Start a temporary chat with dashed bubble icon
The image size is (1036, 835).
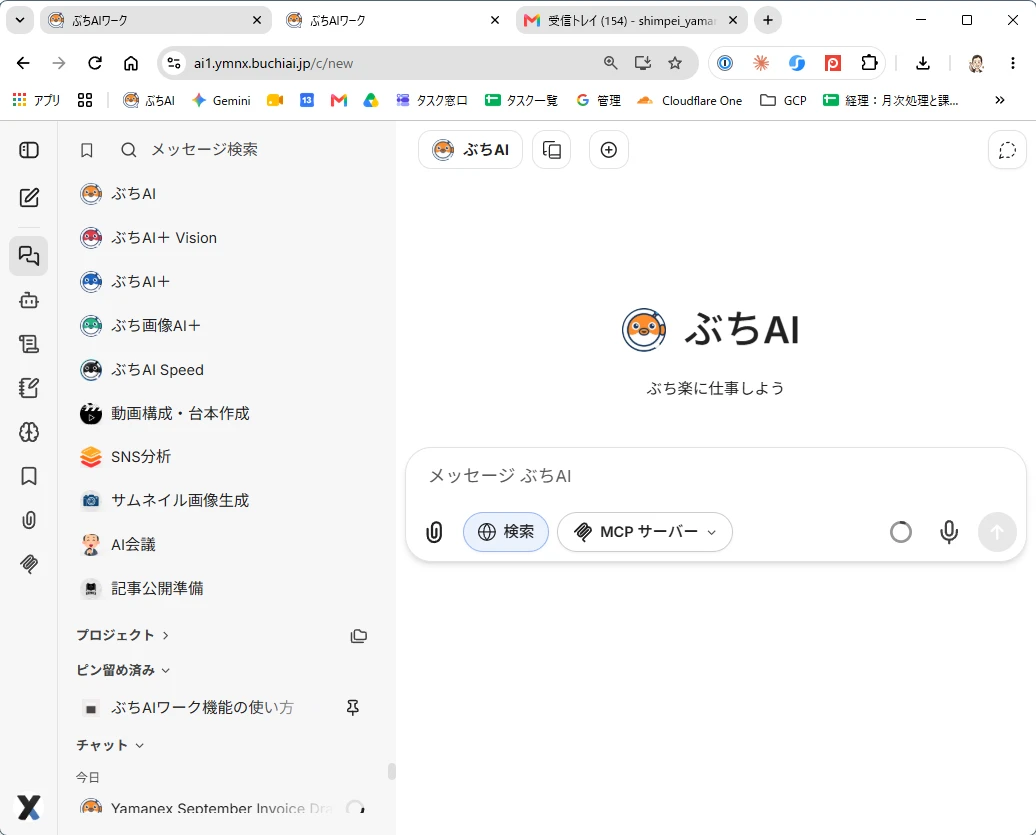point(1007,150)
